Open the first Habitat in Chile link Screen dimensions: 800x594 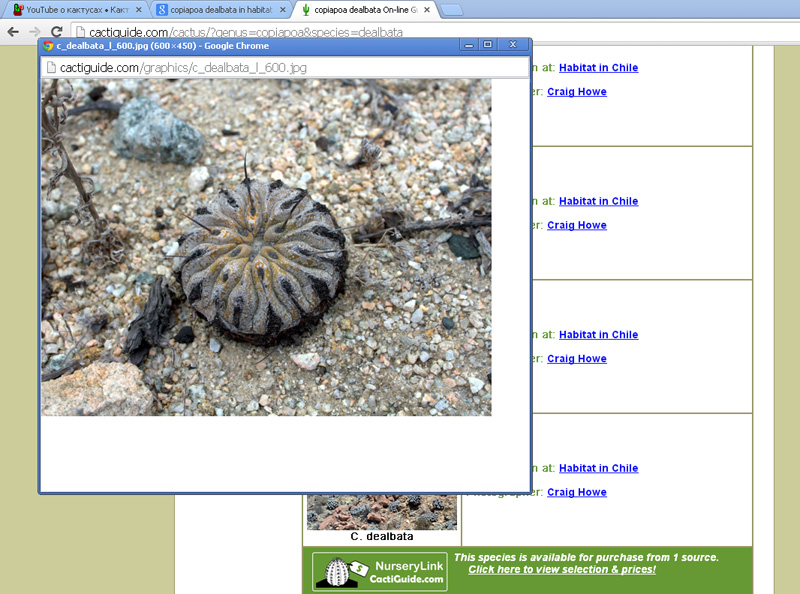click(x=598, y=67)
